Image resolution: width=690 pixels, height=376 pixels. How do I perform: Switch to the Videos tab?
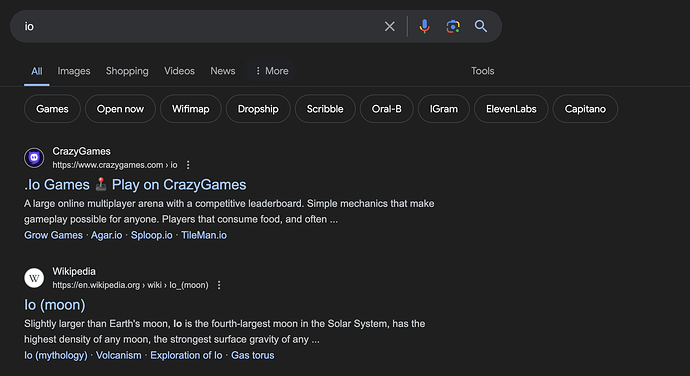(x=179, y=71)
